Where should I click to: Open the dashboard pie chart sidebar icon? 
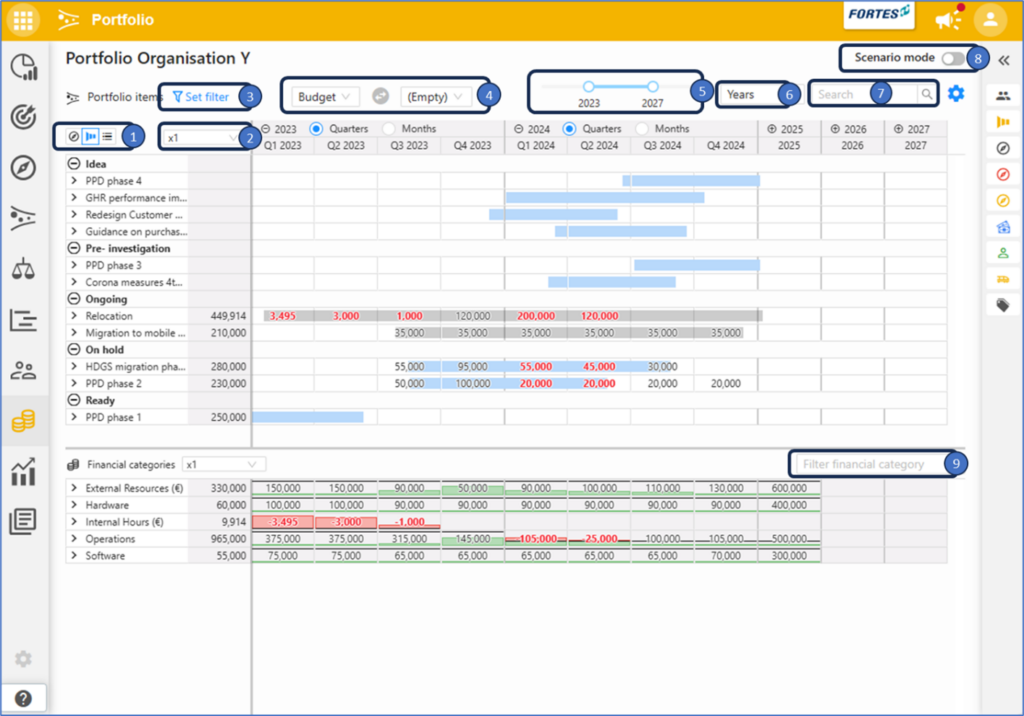pos(24,67)
